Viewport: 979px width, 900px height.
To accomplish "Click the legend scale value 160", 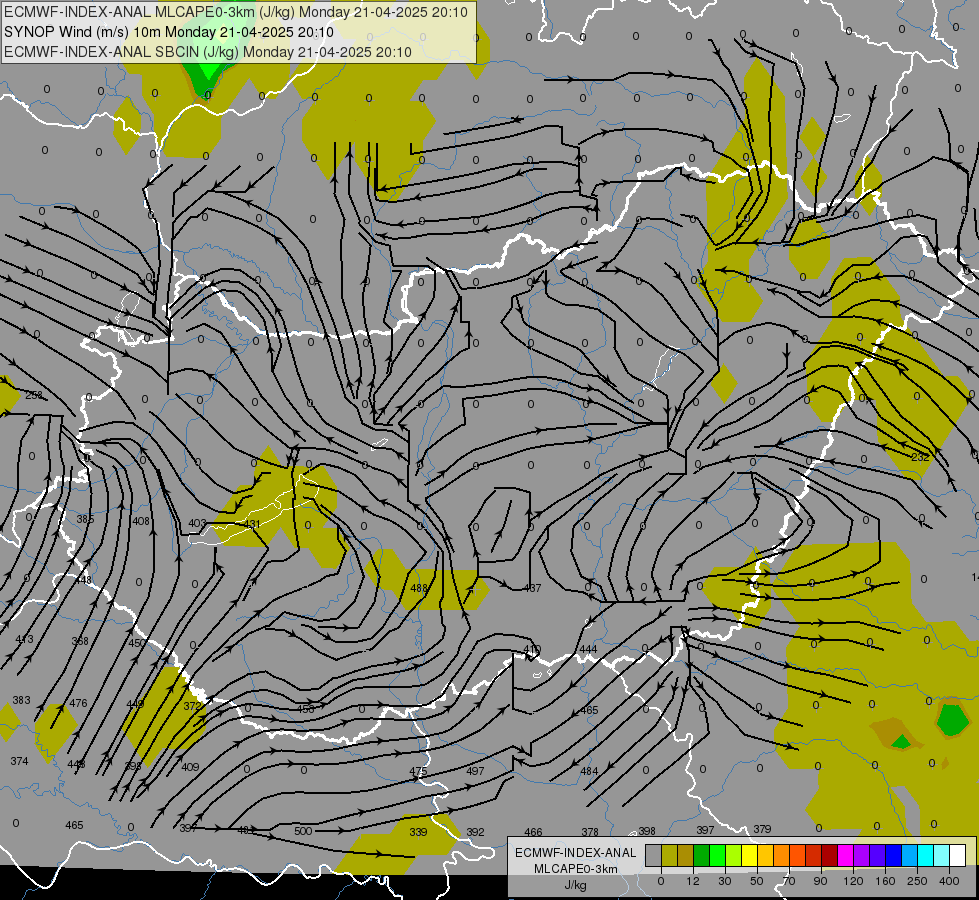I will click(885, 881).
